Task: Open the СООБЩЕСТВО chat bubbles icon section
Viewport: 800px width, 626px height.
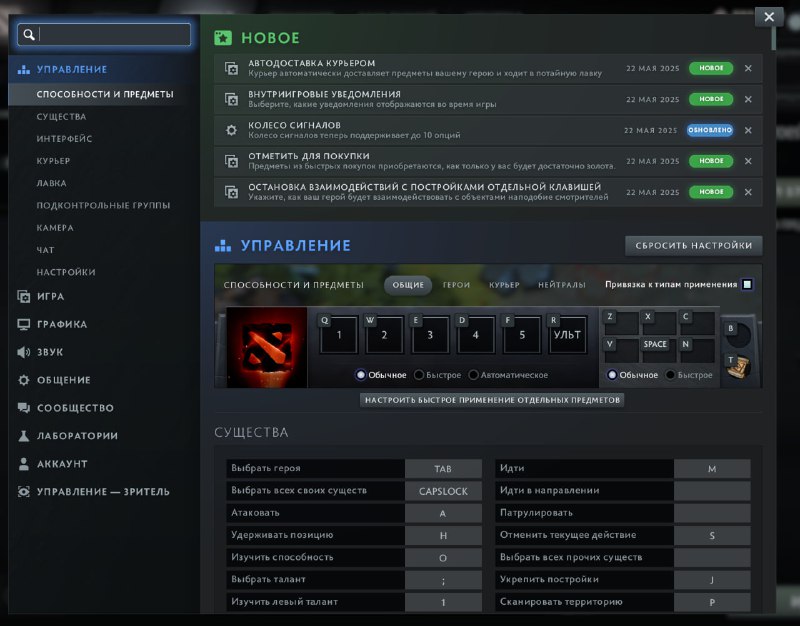Action: (23, 408)
